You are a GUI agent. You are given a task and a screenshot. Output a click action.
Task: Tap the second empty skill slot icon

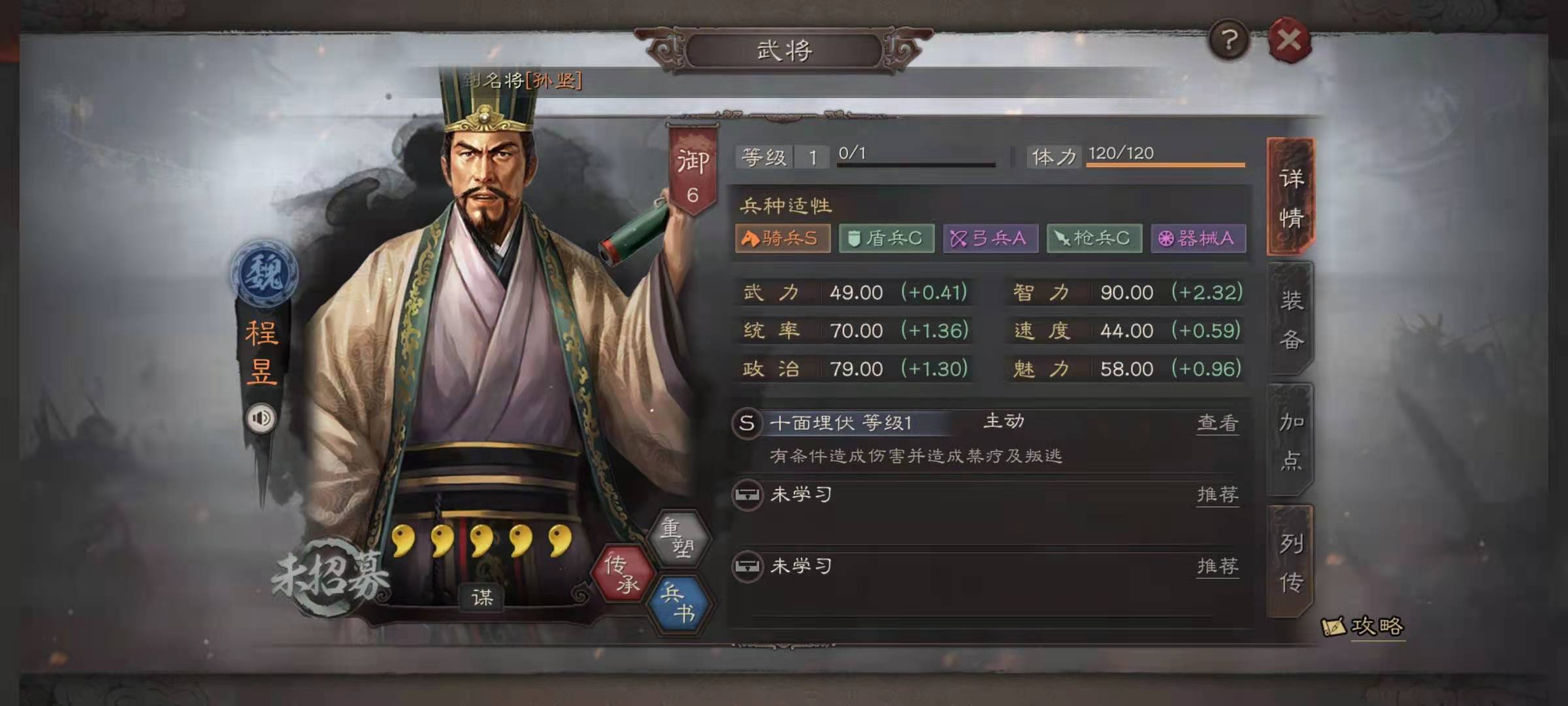[x=747, y=566]
